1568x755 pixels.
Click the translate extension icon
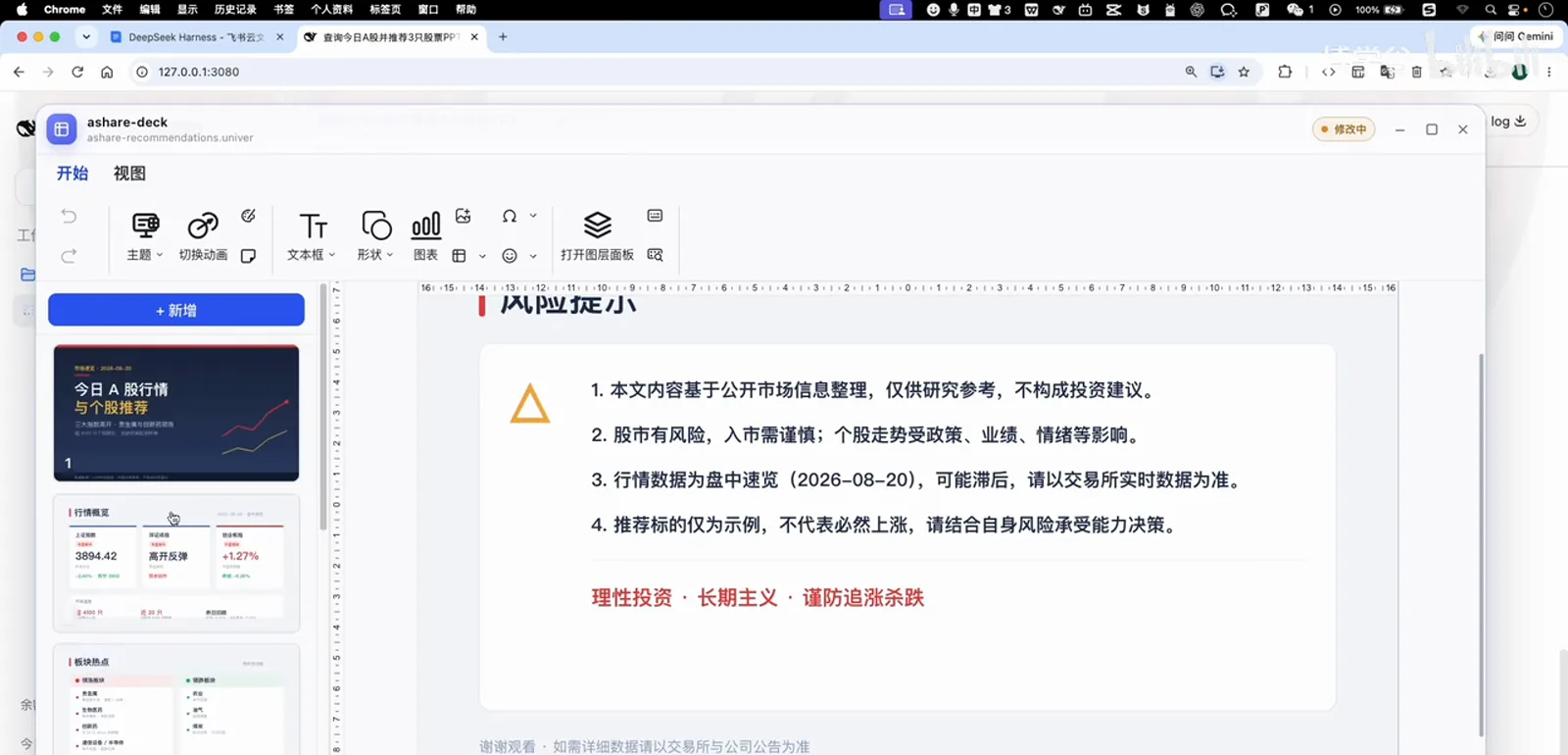click(1387, 72)
